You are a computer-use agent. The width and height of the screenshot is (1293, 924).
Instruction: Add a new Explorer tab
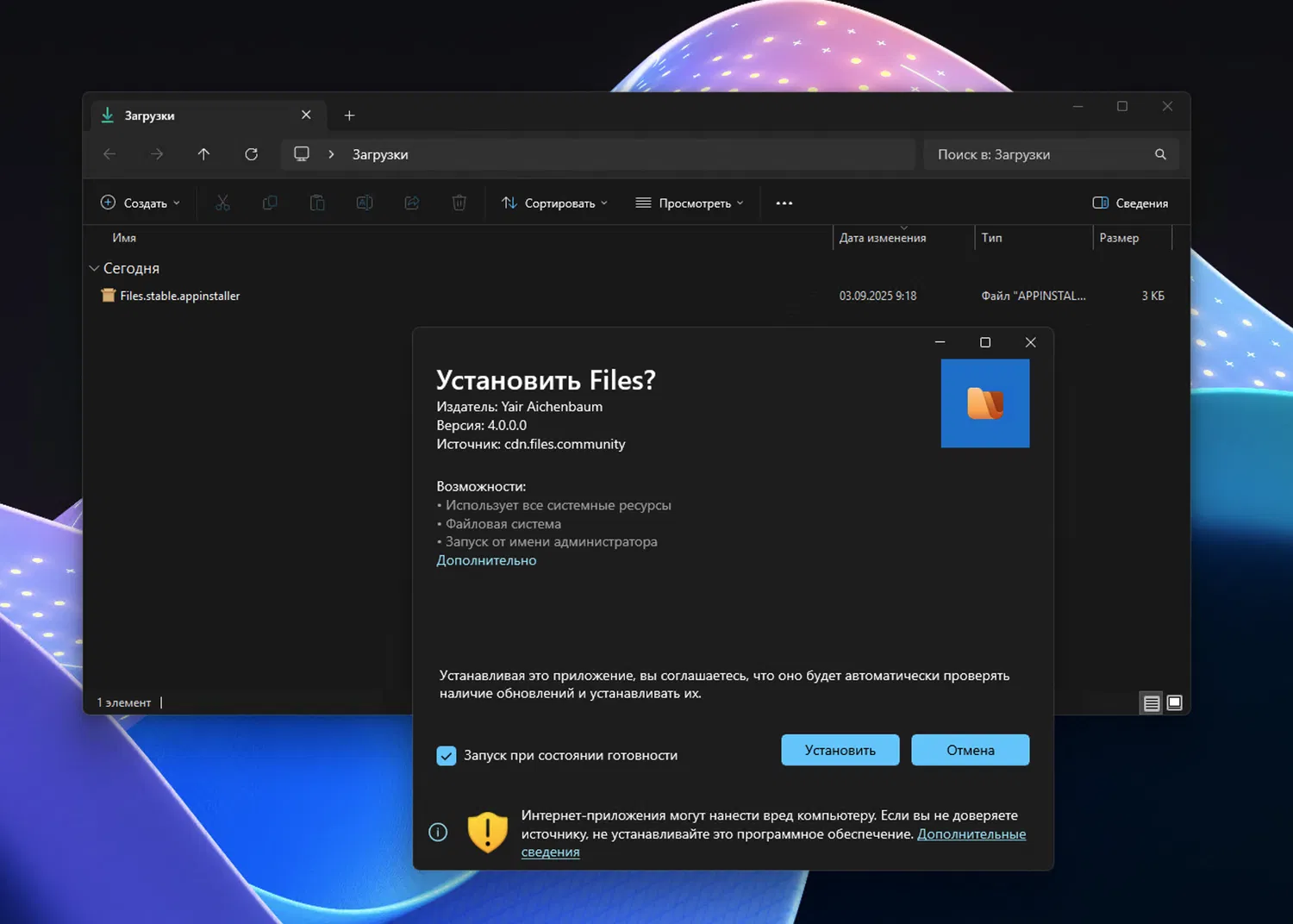coord(349,115)
